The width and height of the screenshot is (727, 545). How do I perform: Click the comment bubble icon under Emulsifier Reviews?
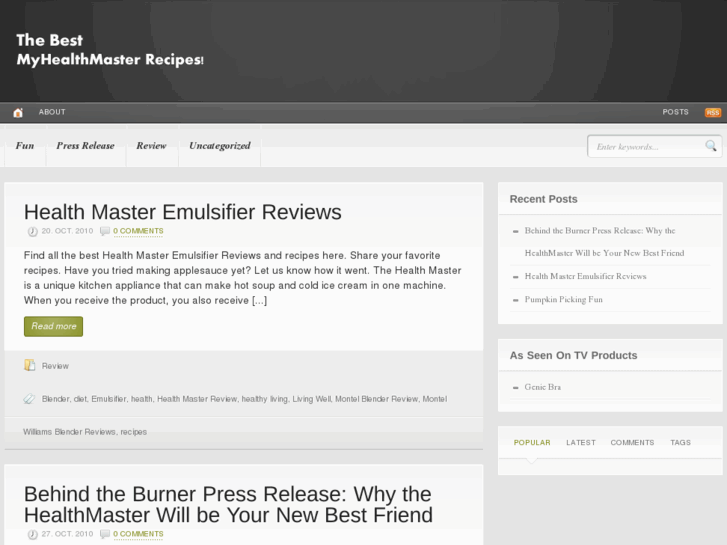[105, 231]
